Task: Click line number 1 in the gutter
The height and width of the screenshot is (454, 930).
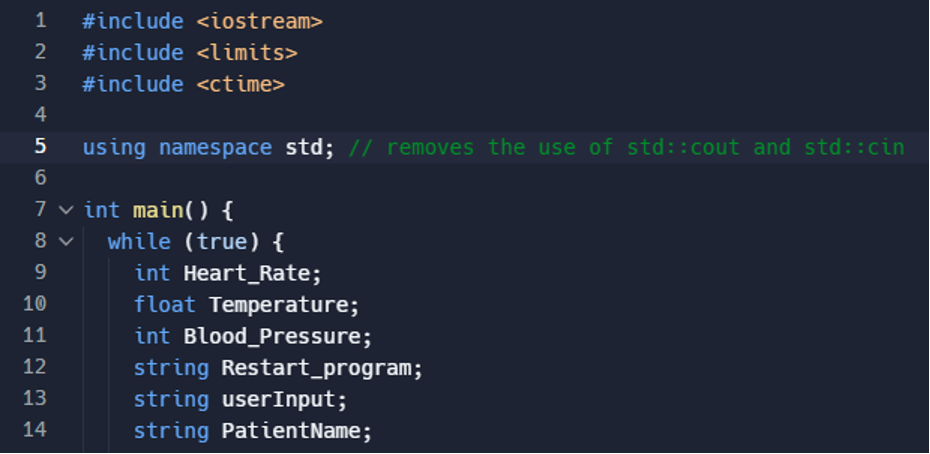Action: 40,20
